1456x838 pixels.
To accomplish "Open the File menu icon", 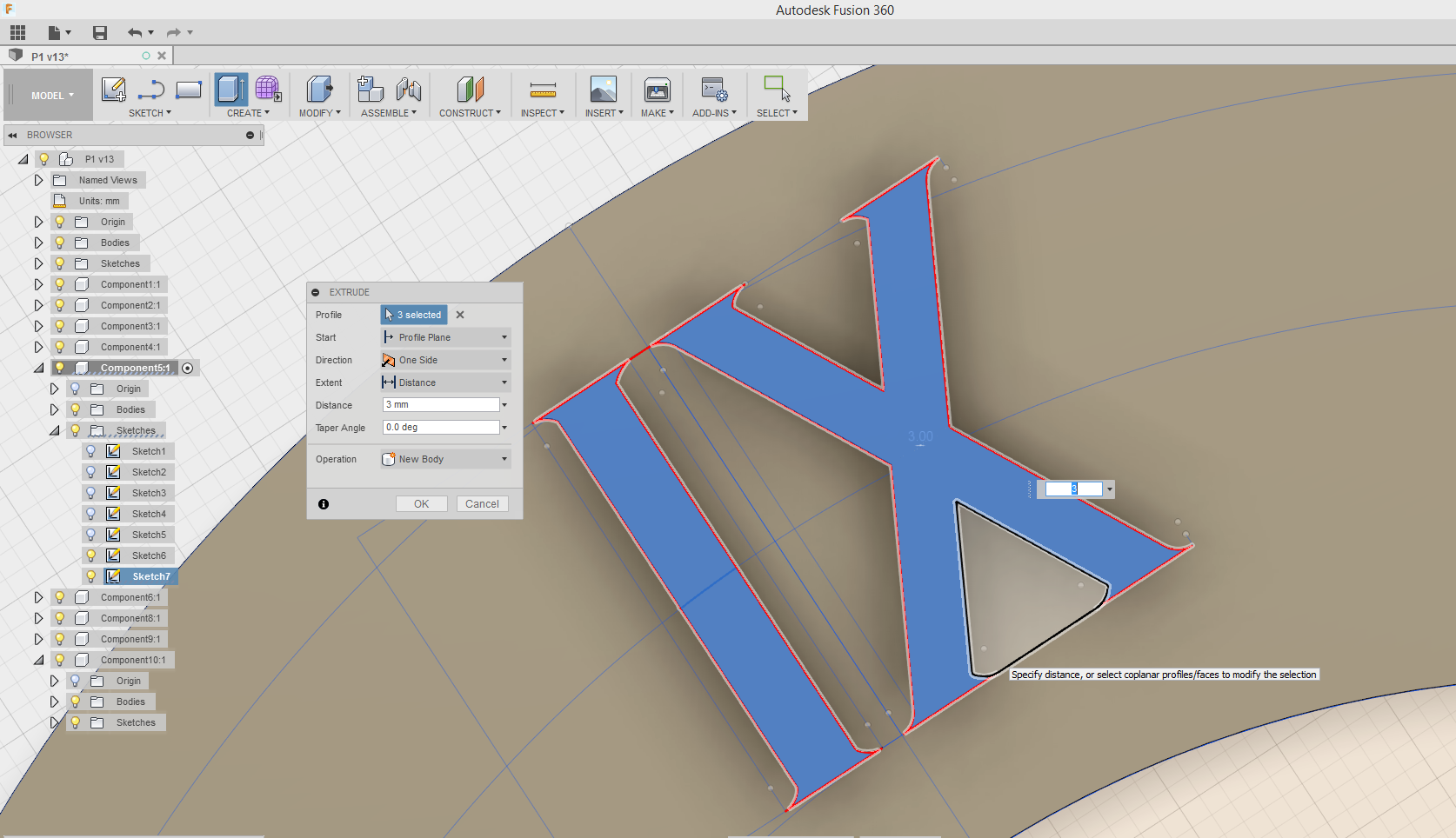I will click(x=56, y=33).
